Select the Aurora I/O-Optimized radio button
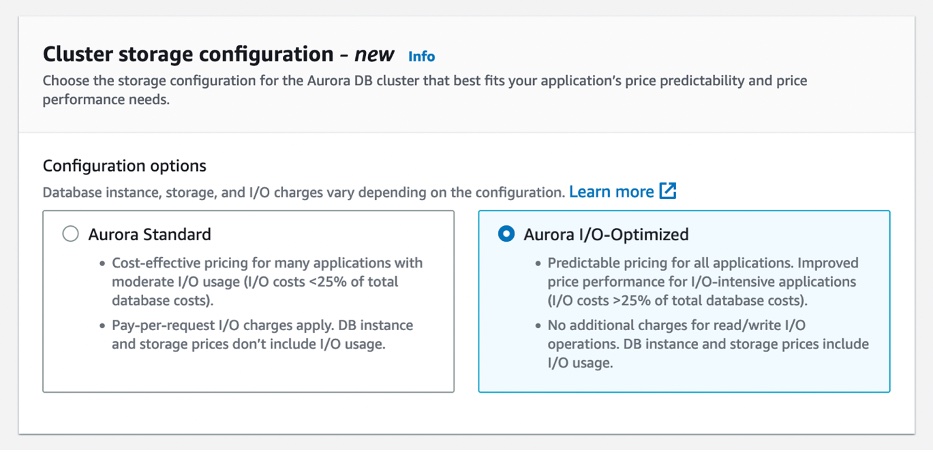Screen dimensions: 933x452 pos(506,234)
